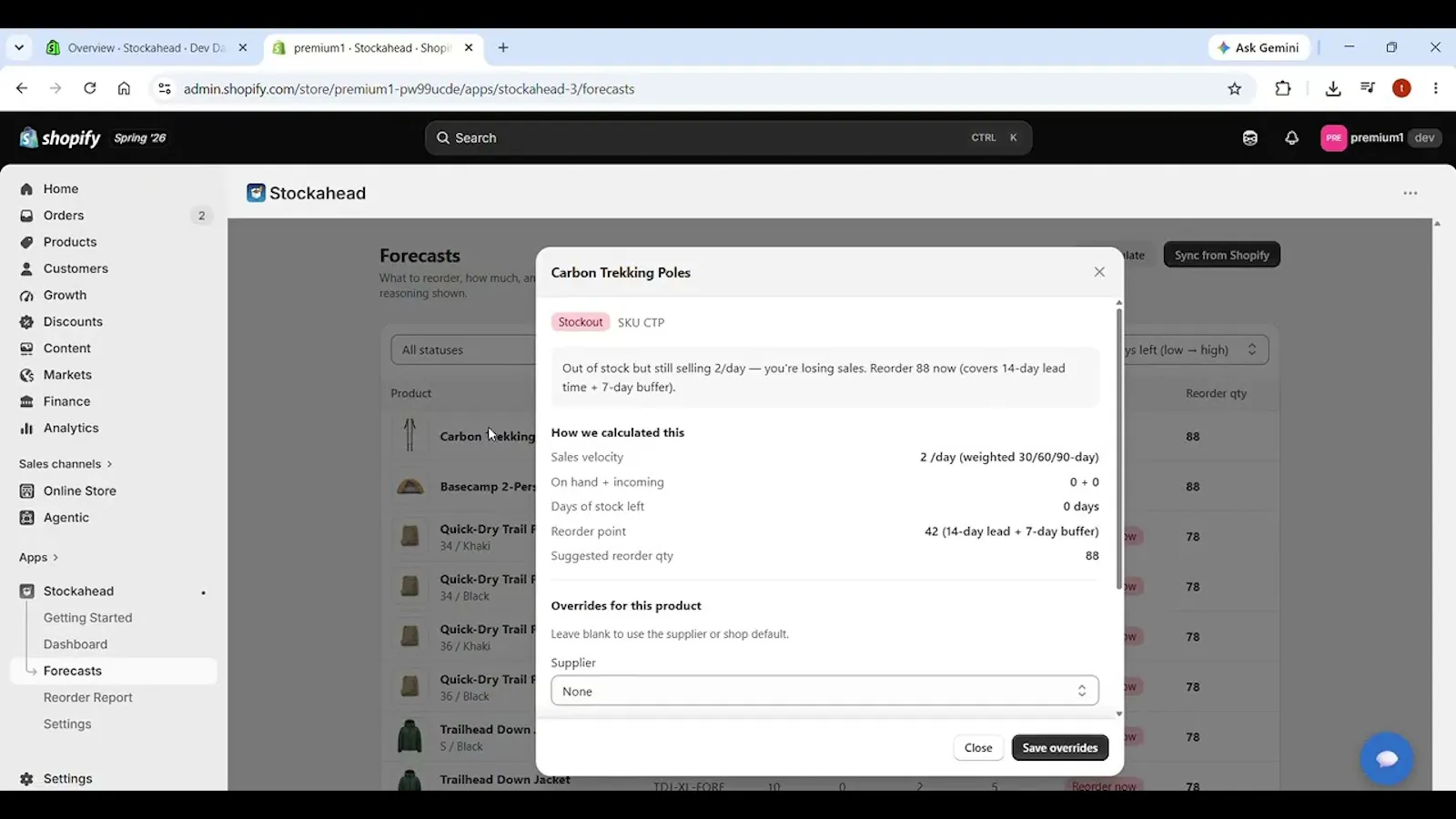Image resolution: width=1456 pixels, height=819 pixels.
Task: Open Home in the Shopify sidebar
Action: pos(60,188)
